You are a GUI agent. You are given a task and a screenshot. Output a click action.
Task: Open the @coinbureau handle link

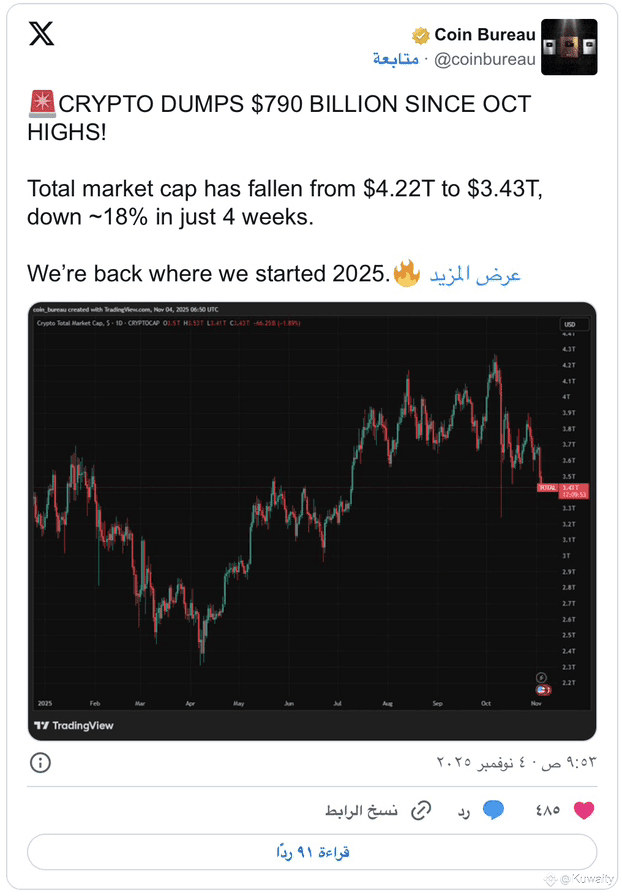tap(485, 59)
